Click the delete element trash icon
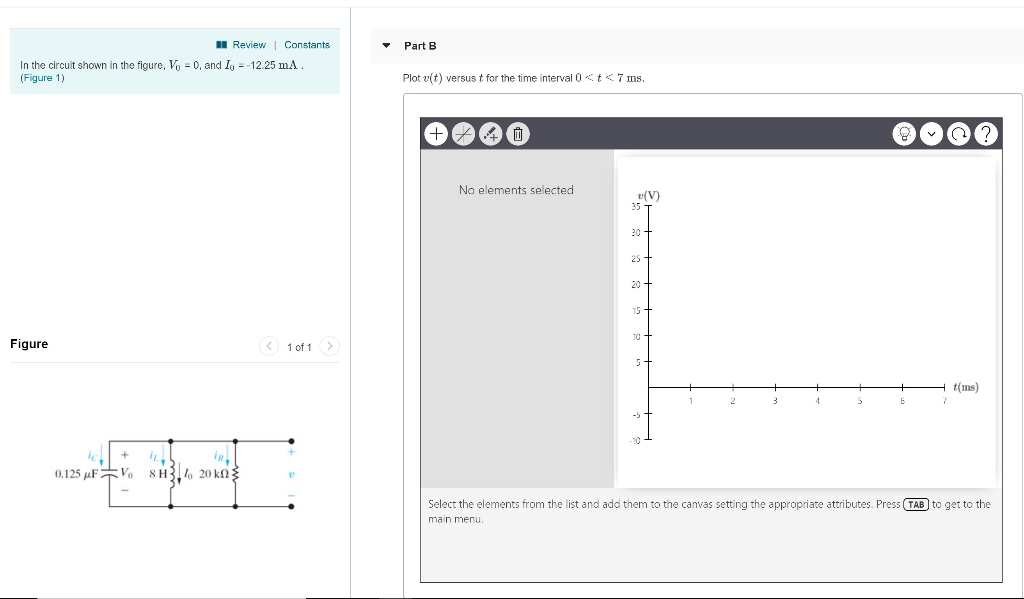The width and height of the screenshot is (1024, 599). click(x=517, y=133)
